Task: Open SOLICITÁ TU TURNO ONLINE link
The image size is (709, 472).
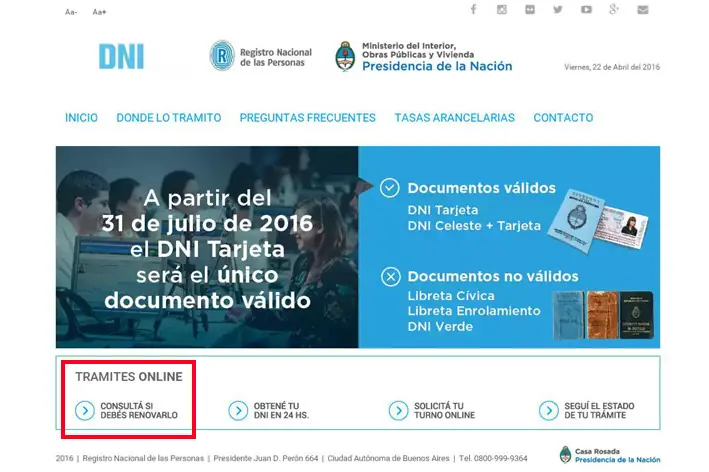Action: pyautogui.click(x=444, y=411)
